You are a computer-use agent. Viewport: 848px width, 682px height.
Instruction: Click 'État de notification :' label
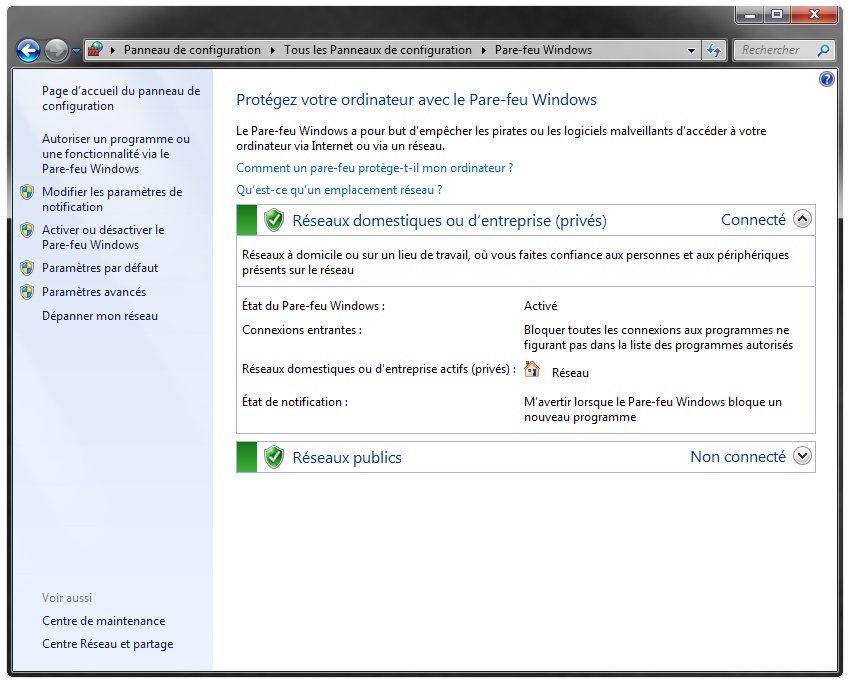point(295,402)
